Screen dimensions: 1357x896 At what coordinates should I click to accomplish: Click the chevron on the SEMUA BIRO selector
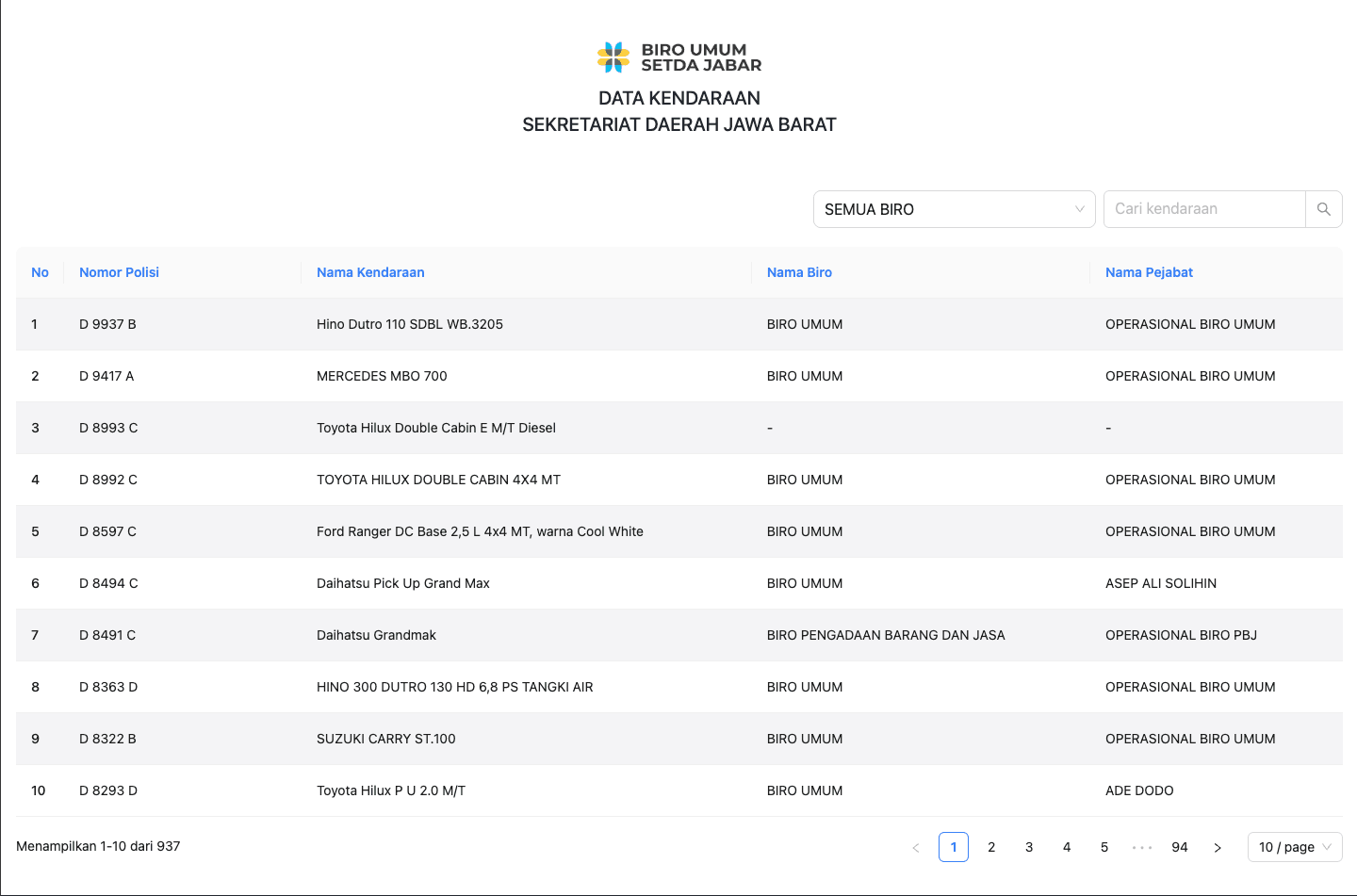point(1080,209)
